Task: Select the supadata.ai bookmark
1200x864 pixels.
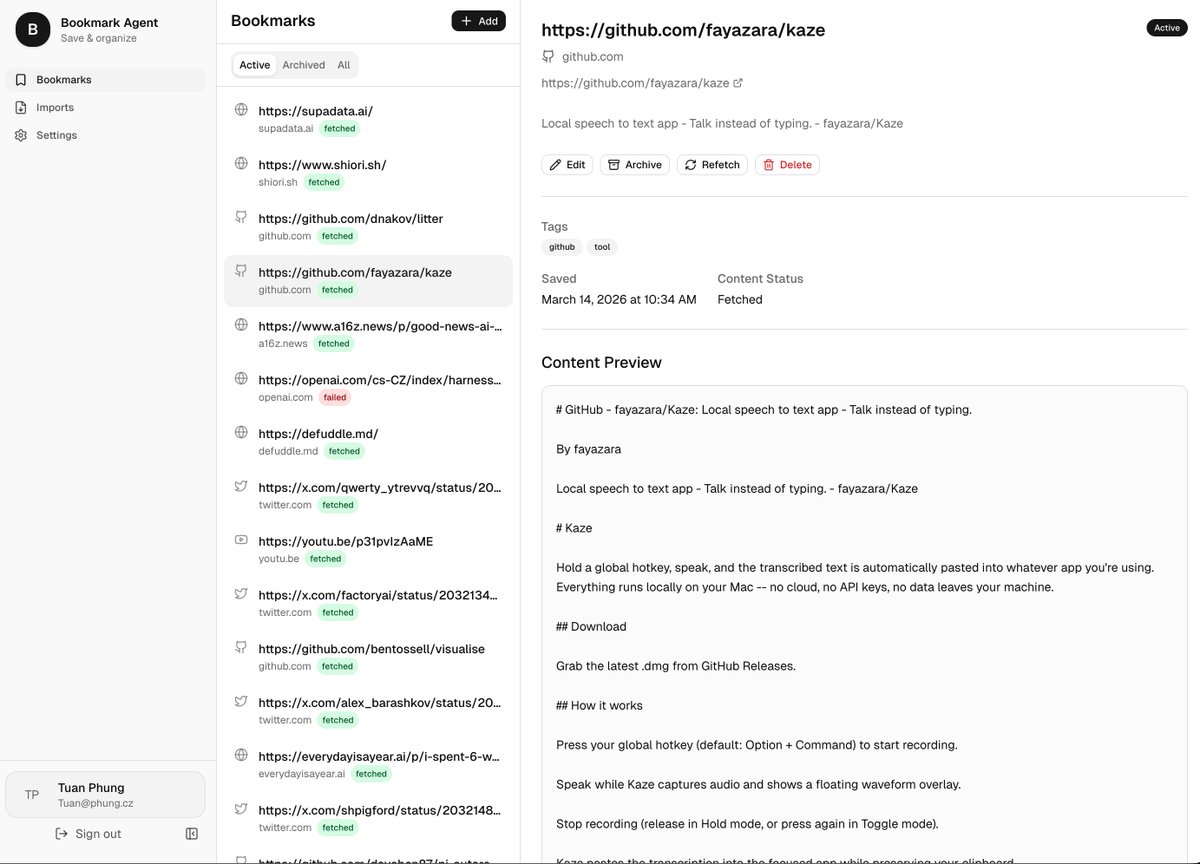Action: (x=368, y=119)
